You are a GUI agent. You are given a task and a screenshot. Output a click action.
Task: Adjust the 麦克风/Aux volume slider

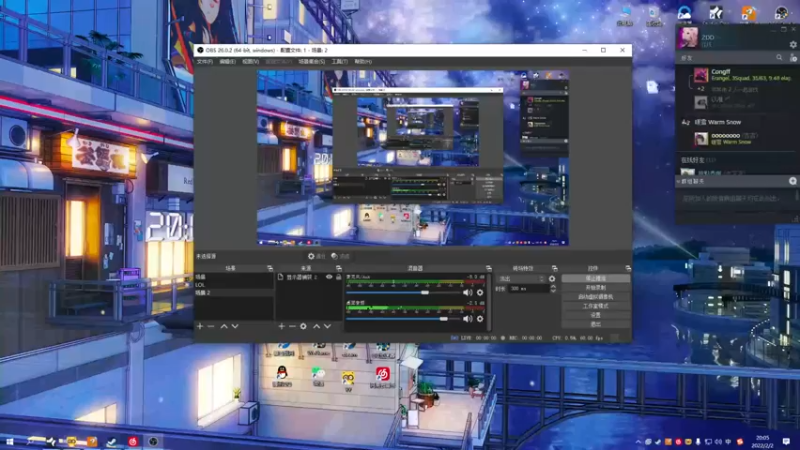(x=403, y=293)
